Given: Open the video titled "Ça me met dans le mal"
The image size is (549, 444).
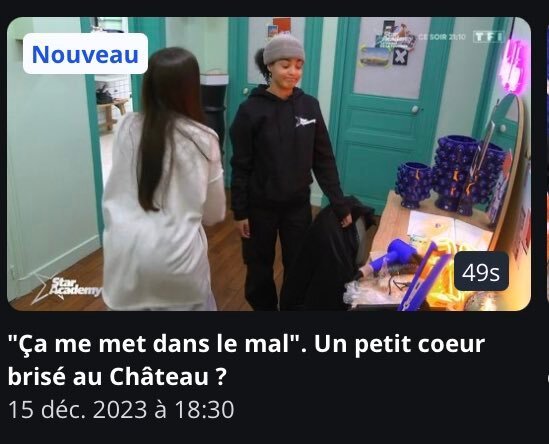Looking at the screenshot, I should [x=246, y=344].
